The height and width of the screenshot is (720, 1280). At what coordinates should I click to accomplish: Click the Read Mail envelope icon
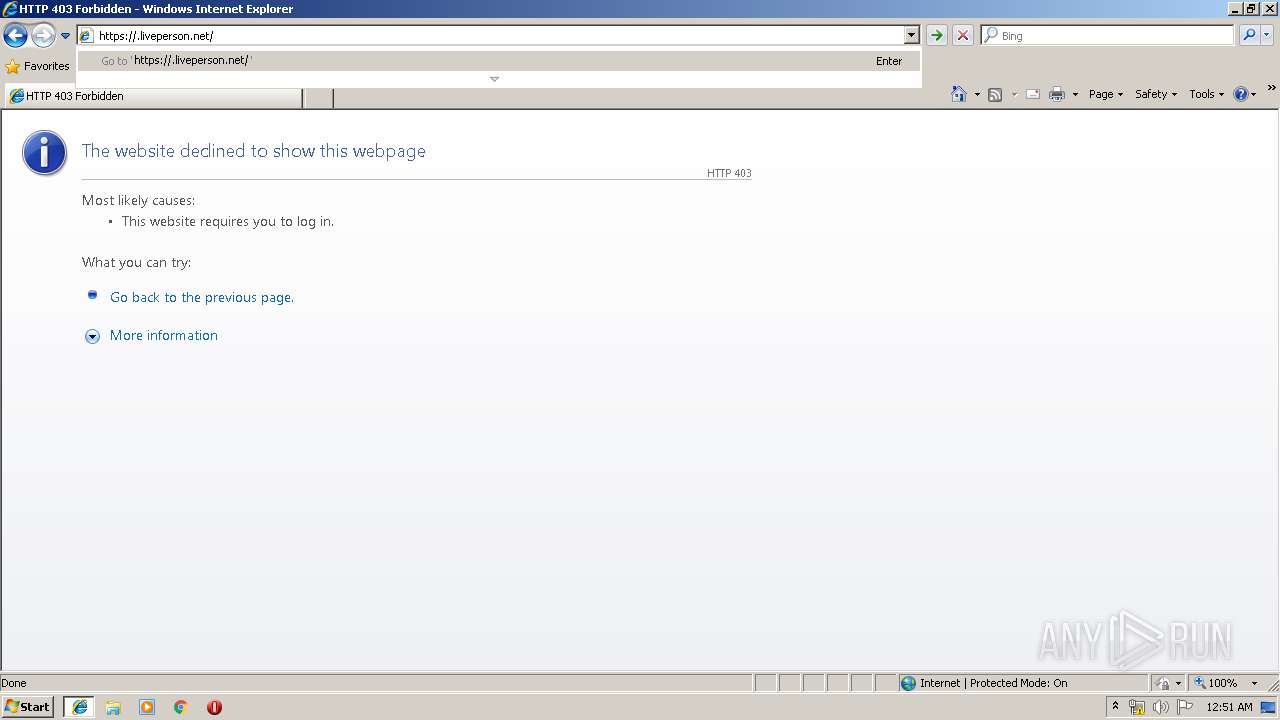[1033, 94]
